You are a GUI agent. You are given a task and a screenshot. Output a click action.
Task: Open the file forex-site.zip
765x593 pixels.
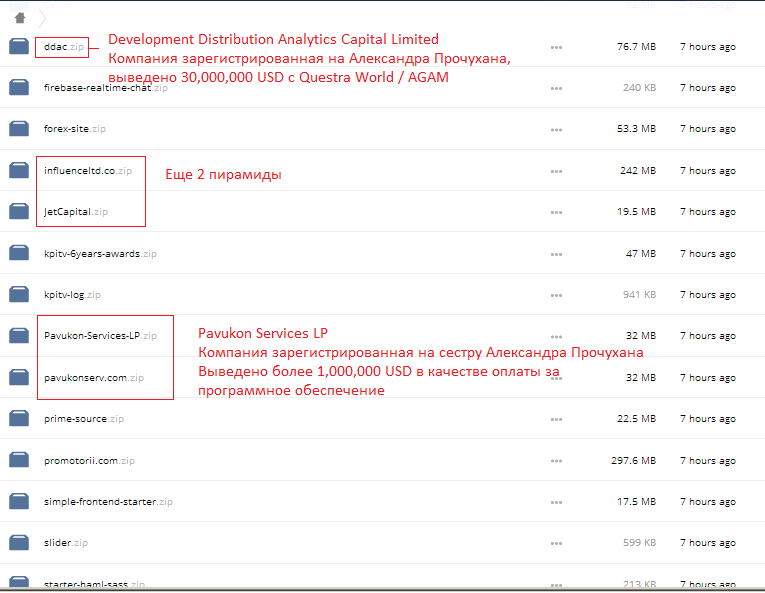point(75,129)
